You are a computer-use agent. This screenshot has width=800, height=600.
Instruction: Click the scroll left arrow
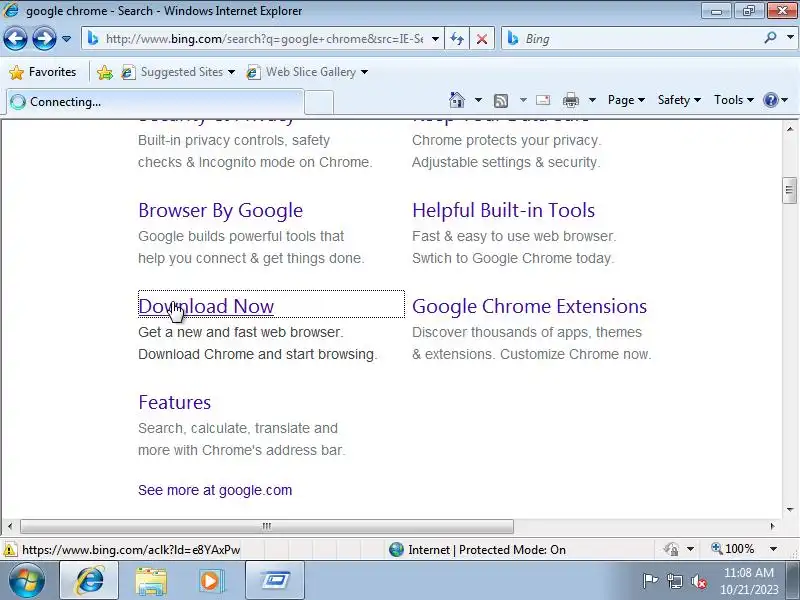pyautogui.click(x=10, y=526)
